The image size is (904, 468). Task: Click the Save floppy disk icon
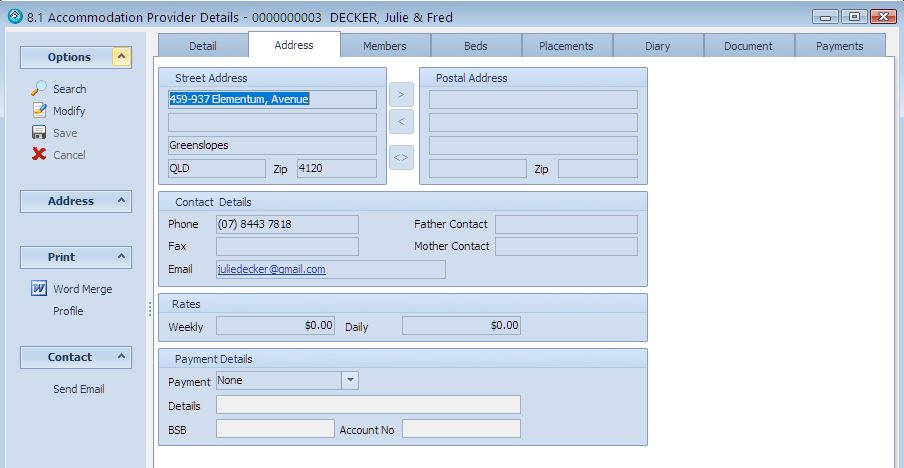[39, 133]
